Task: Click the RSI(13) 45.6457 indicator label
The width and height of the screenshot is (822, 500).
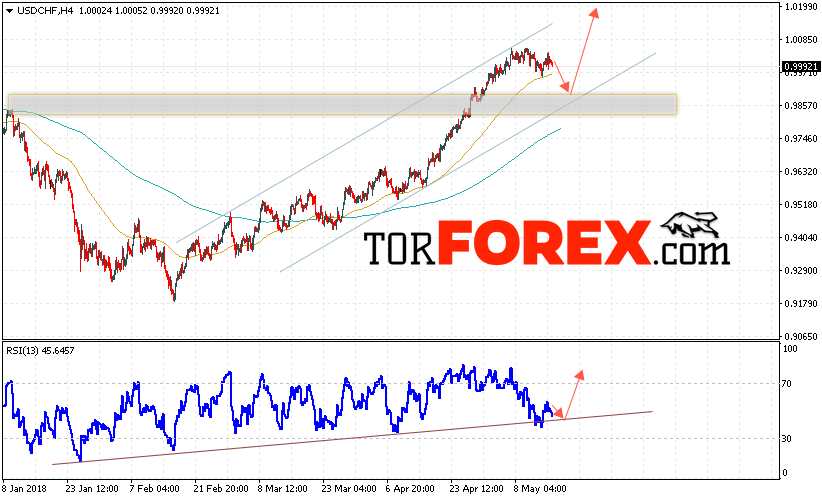Action: [x=40, y=351]
